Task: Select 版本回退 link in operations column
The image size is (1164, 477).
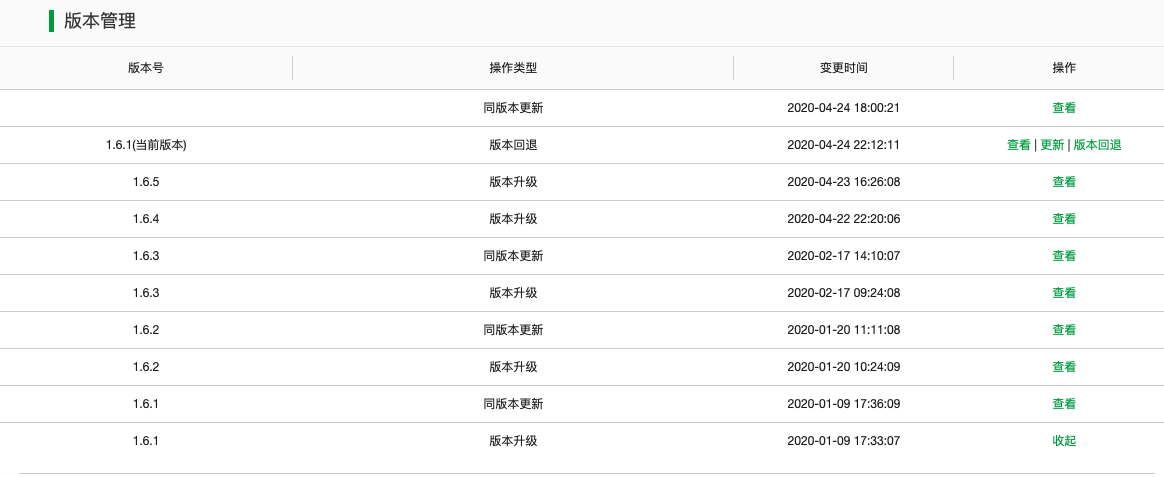Action: click(1097, 145)
